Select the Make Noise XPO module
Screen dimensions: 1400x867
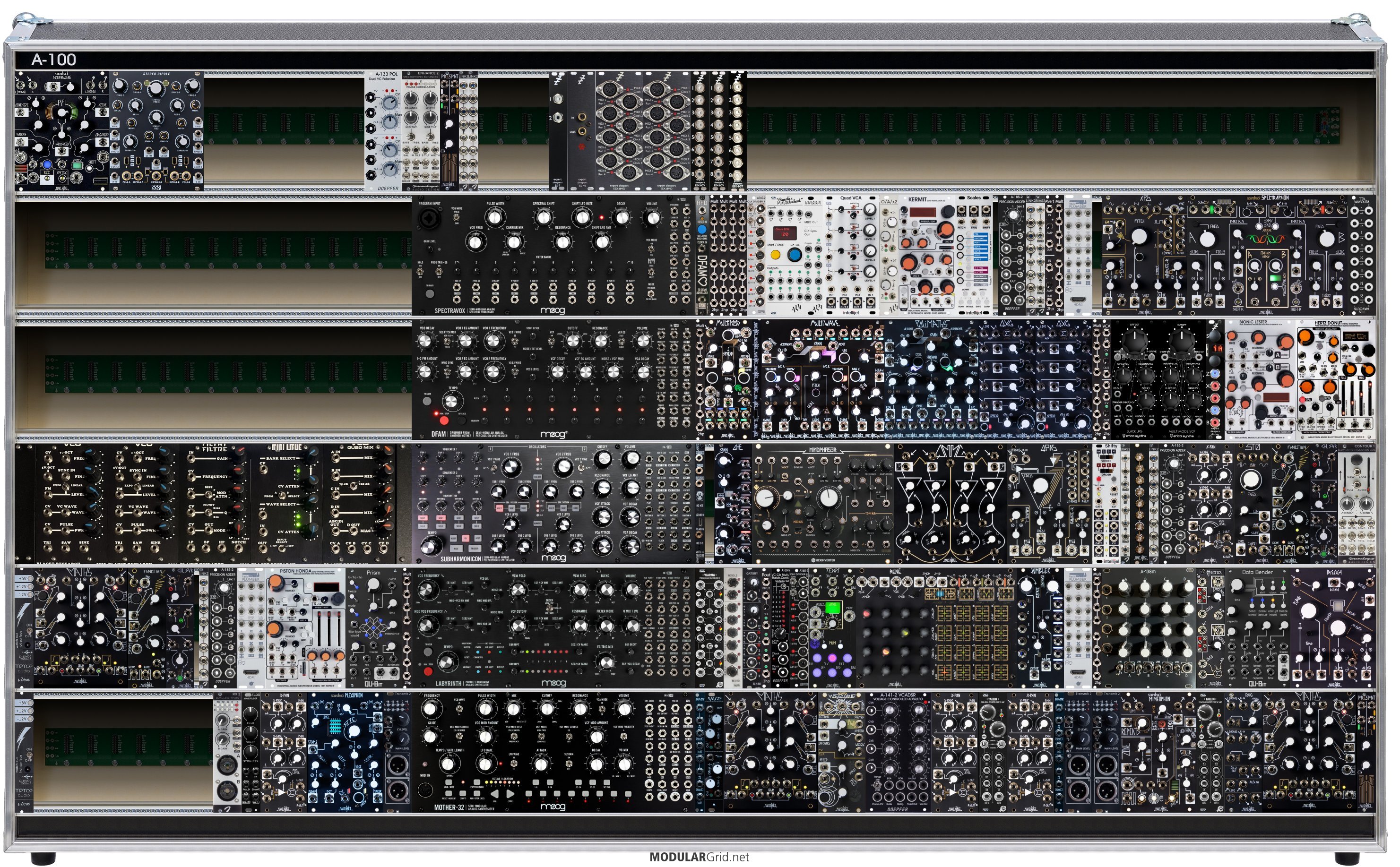(x=1144, y=255)
